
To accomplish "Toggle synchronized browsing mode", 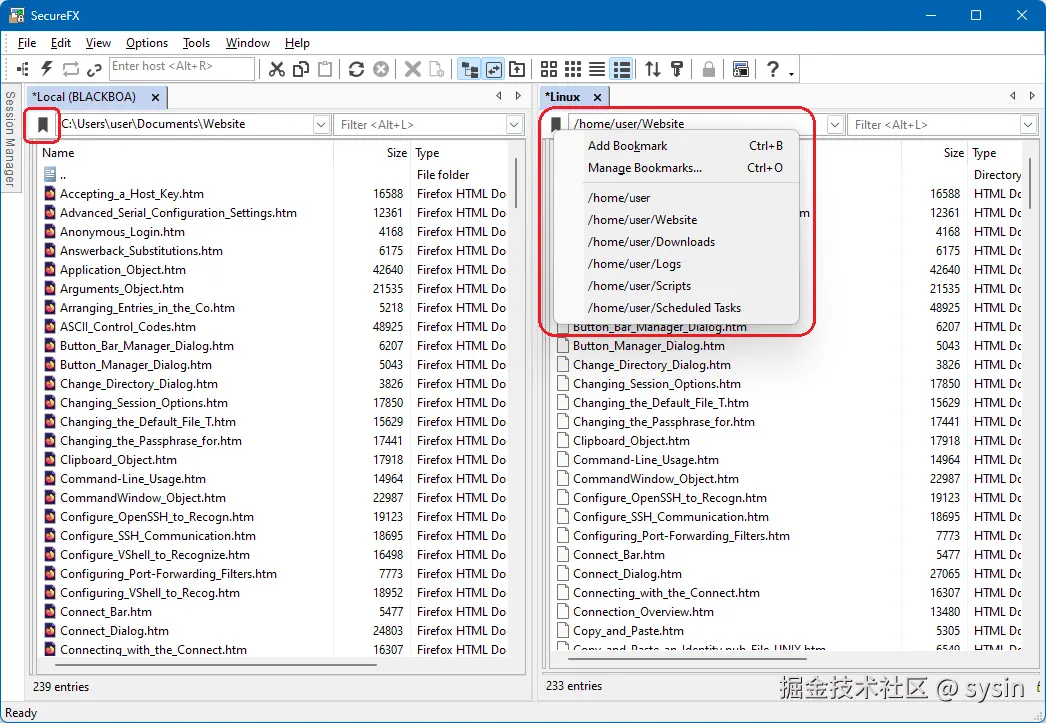I will coord(493,69).
